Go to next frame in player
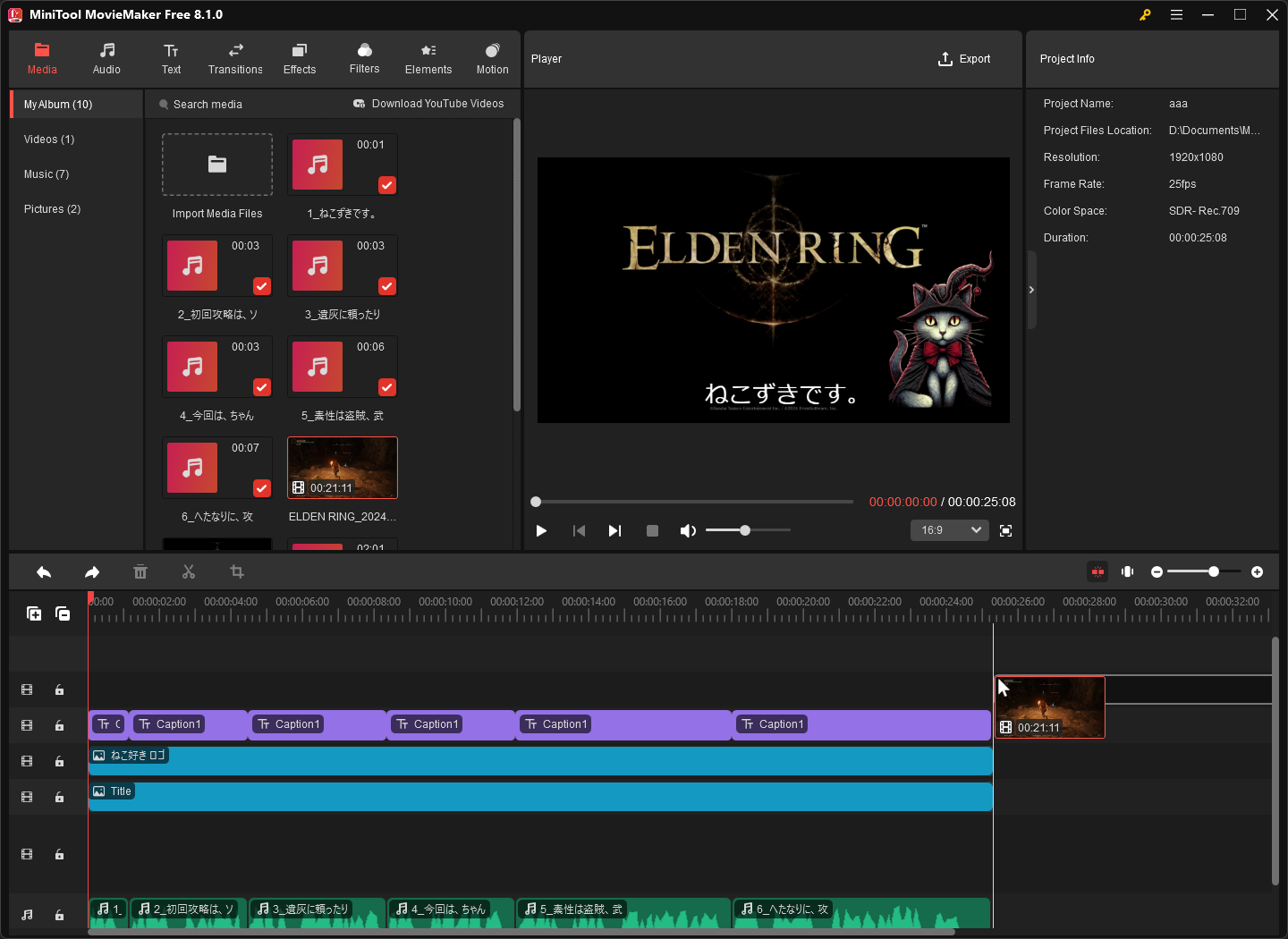This screenshot has width=1288, height=939. (614, 531)
